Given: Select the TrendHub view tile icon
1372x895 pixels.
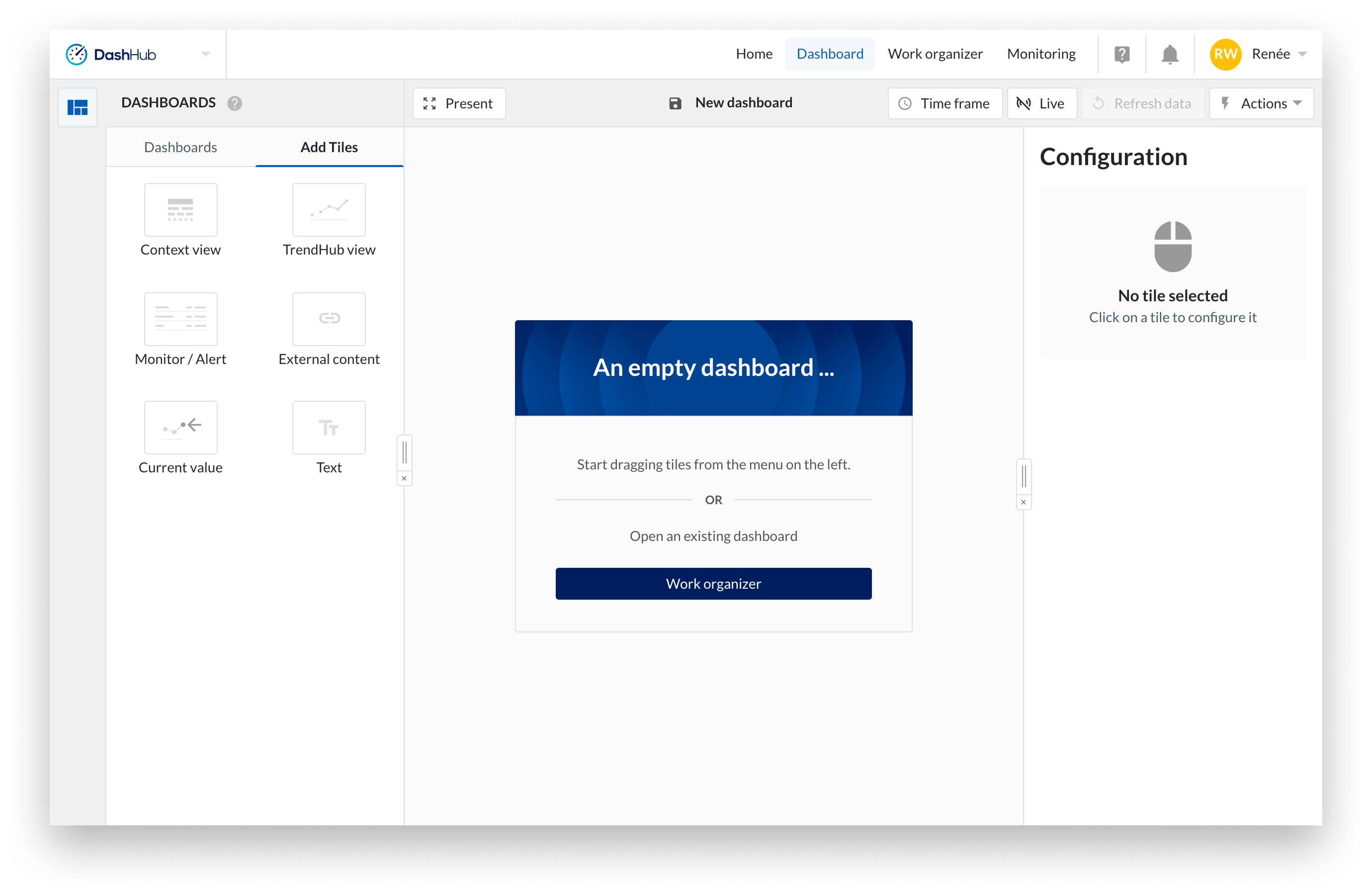Looking at the screenshot, I should [329, 210].
